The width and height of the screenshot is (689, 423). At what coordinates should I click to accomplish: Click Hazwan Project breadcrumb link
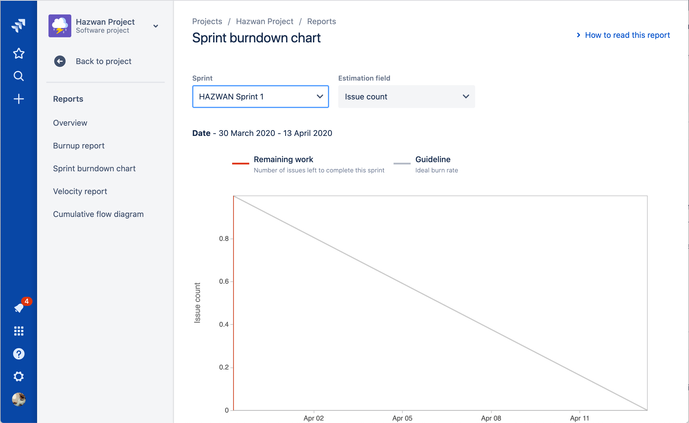click(x=265, y=22)
